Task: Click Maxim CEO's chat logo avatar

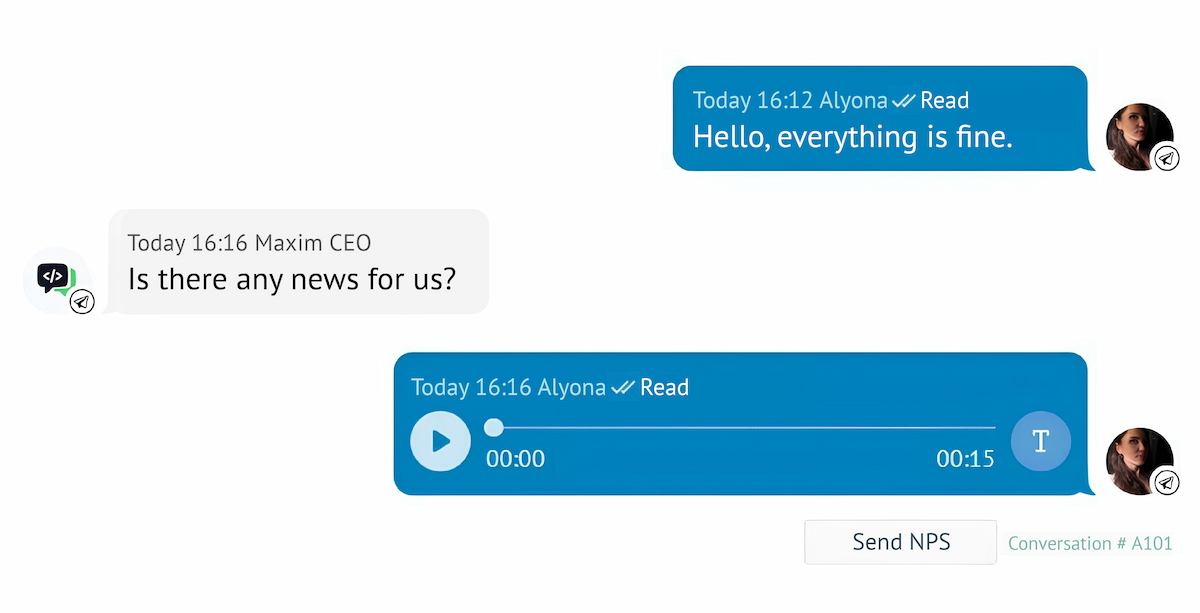Action: coord(54,277)
